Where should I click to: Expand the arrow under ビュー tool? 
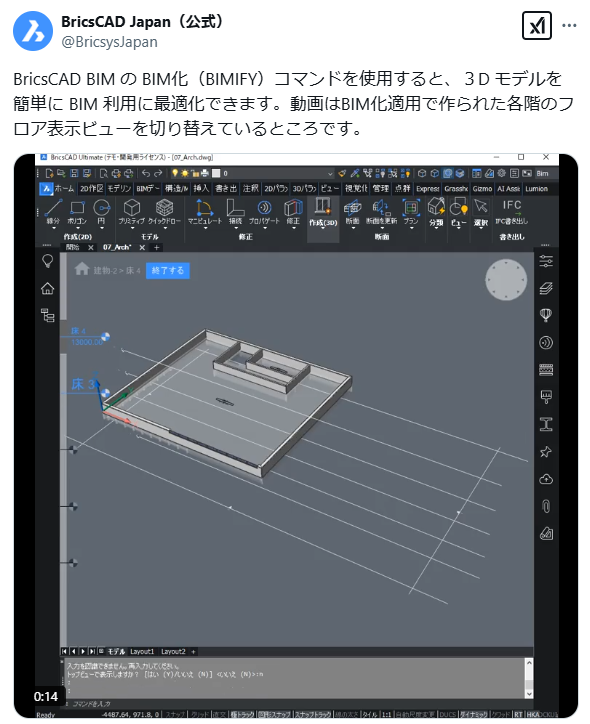tap(458, 229)
